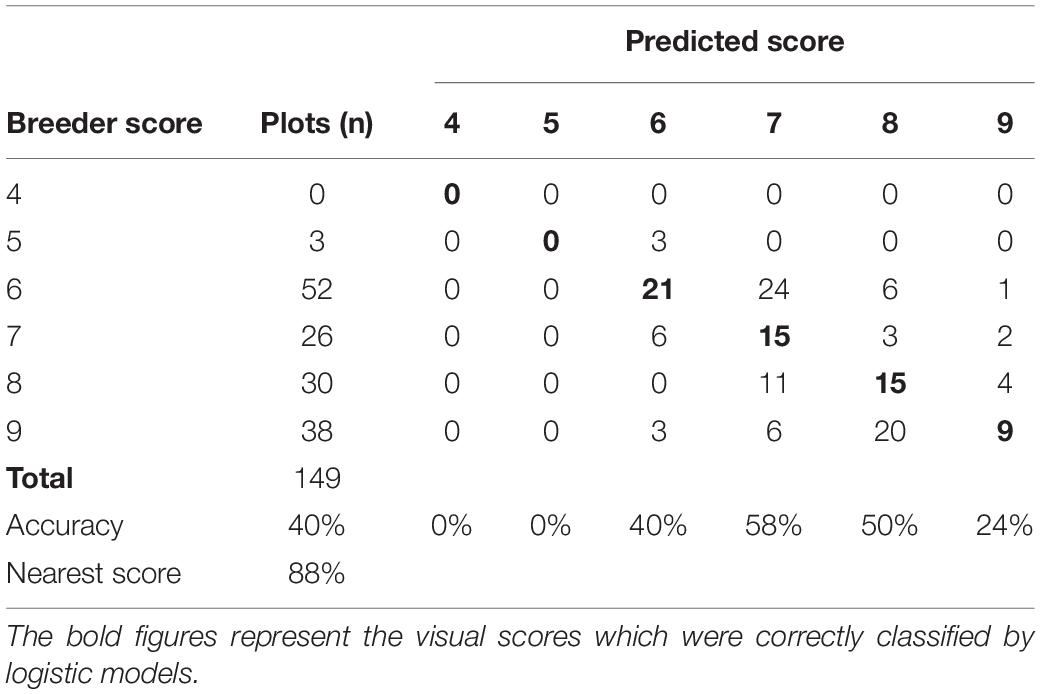
Task: Click the "Plots (n)" column header
Action: 317,124
